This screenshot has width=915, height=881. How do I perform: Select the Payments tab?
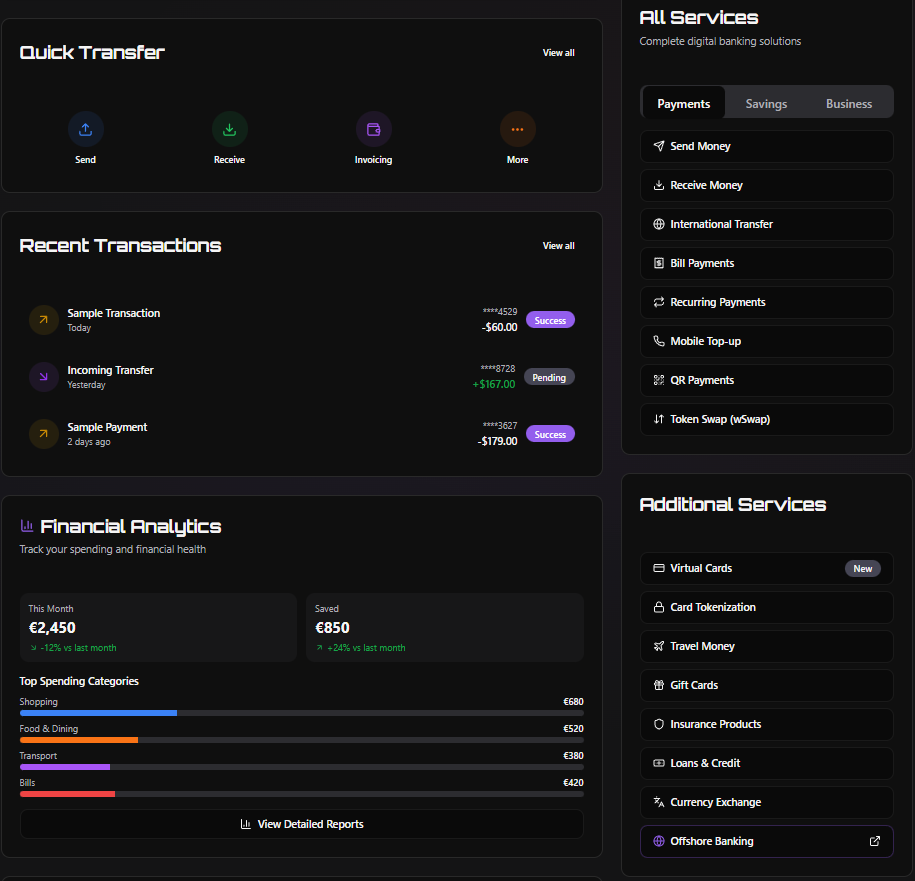684,104
